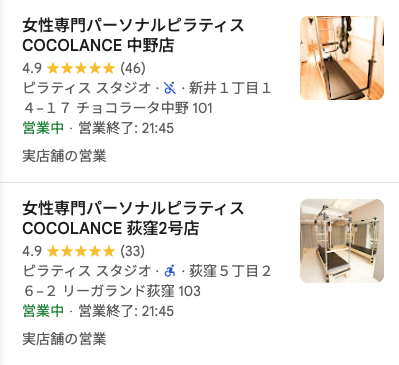Click 実店舗の営業 under Nakano listing
Screen dimensions: 399x365
pos(64,156)
